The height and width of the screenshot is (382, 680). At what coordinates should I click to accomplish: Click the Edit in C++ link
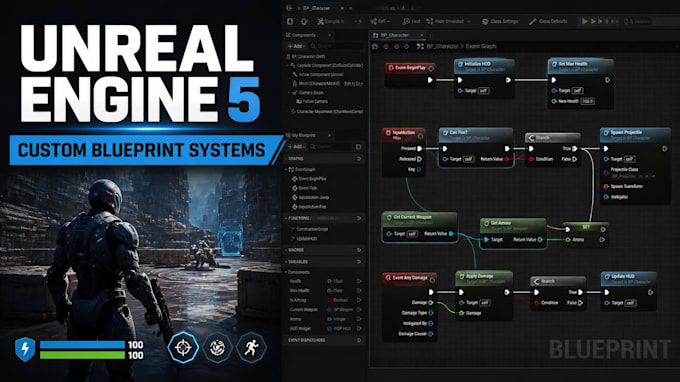(x=353, y=83)
